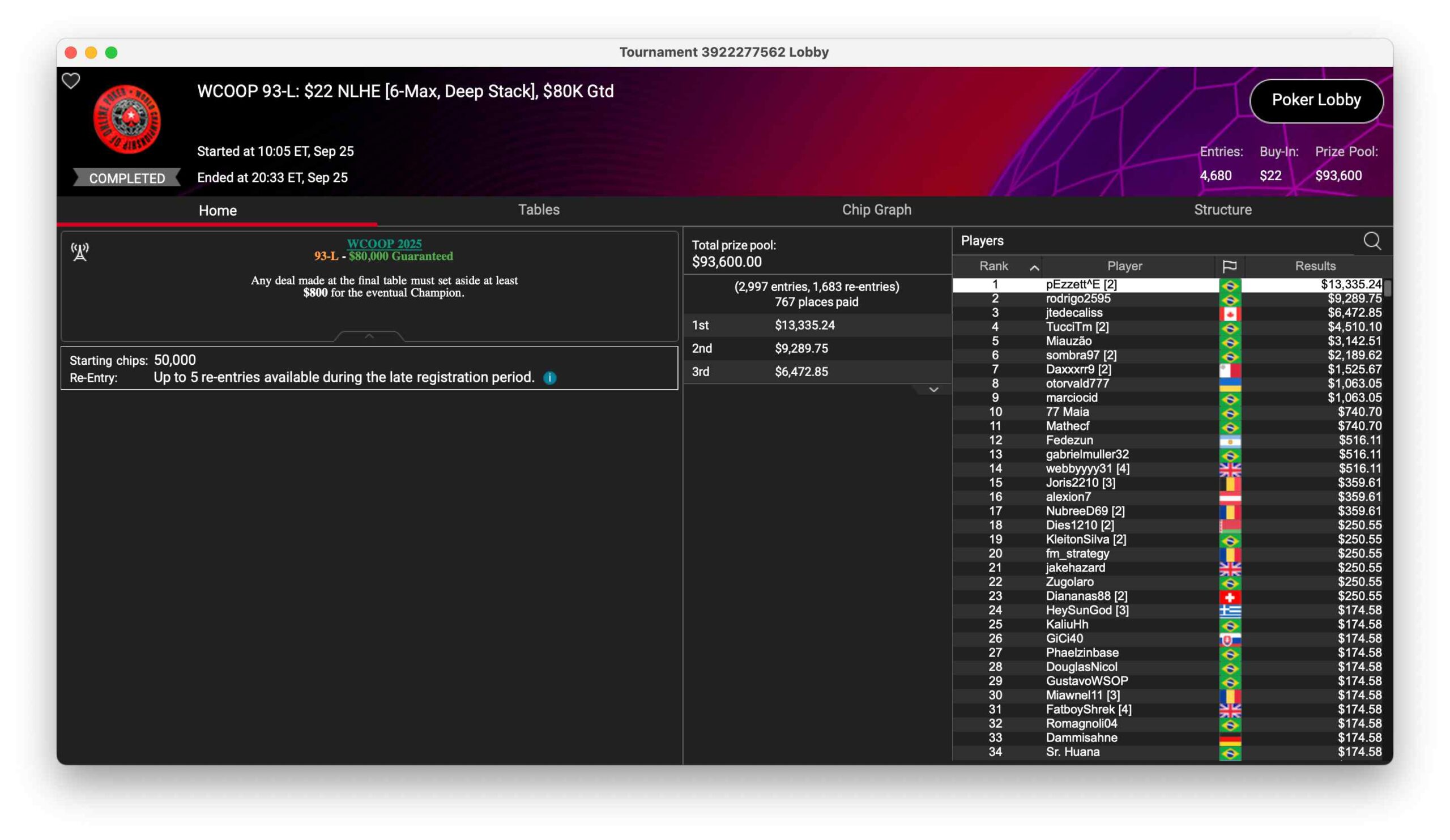Click the broadcast antenna icon
The height and width of the screenshot is (840, 1450).
coord(80,251)
